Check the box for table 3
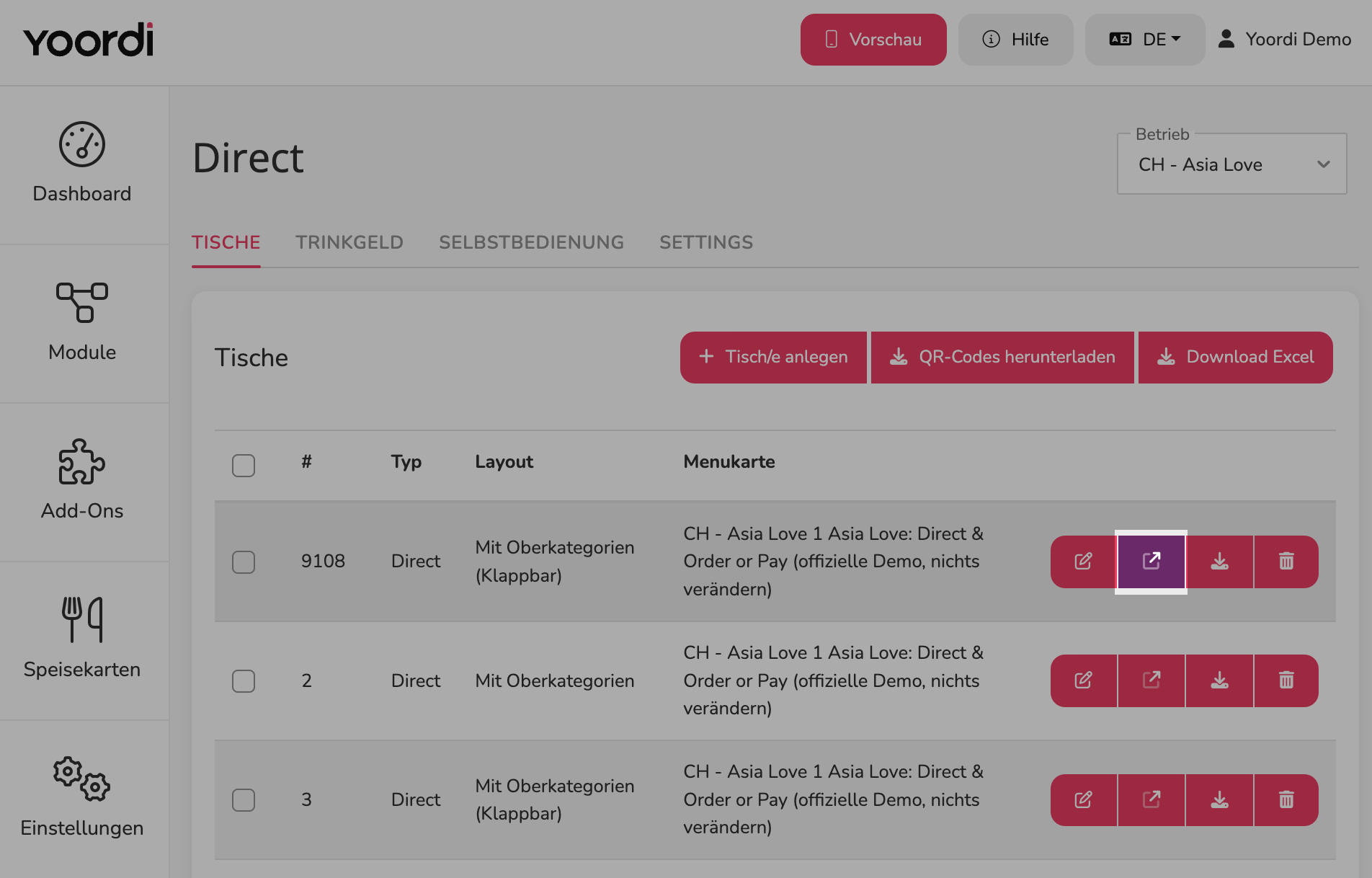 [244, 799]
